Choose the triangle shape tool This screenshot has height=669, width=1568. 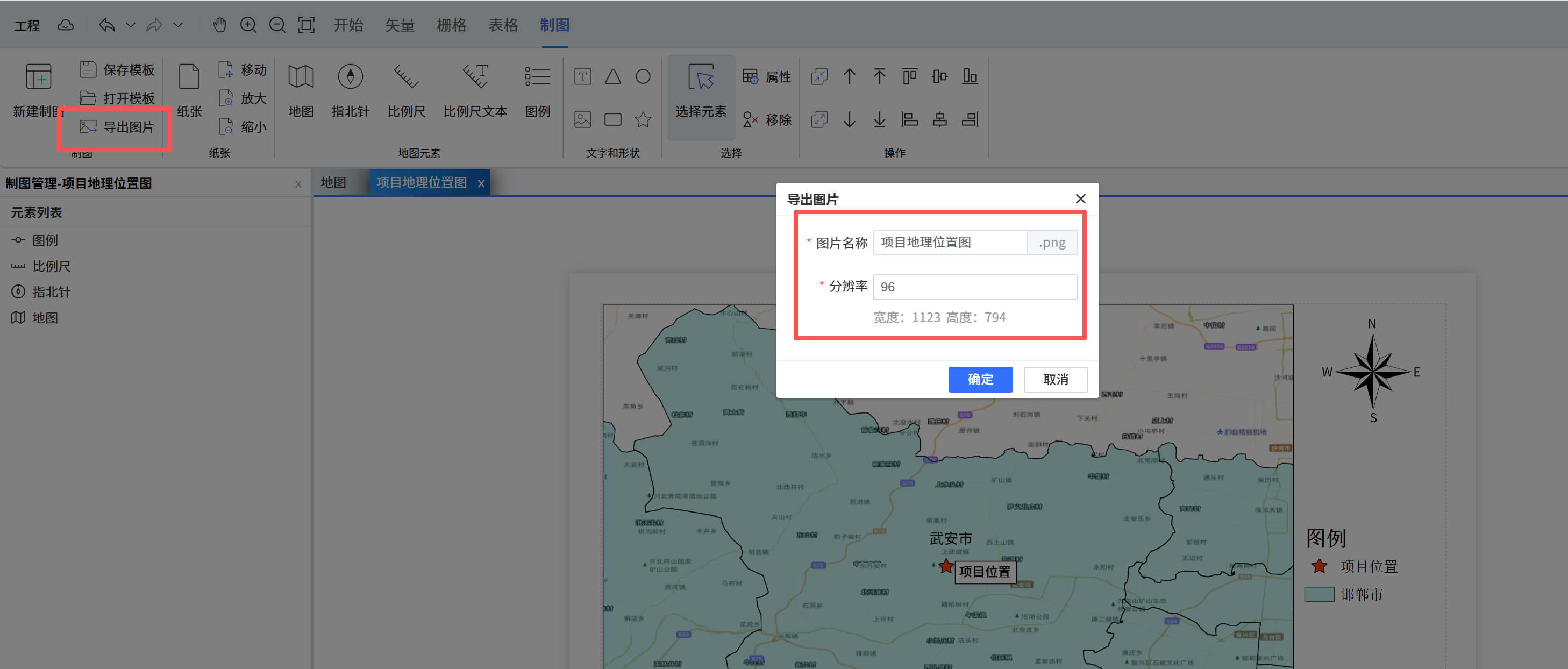coord(612,77)
